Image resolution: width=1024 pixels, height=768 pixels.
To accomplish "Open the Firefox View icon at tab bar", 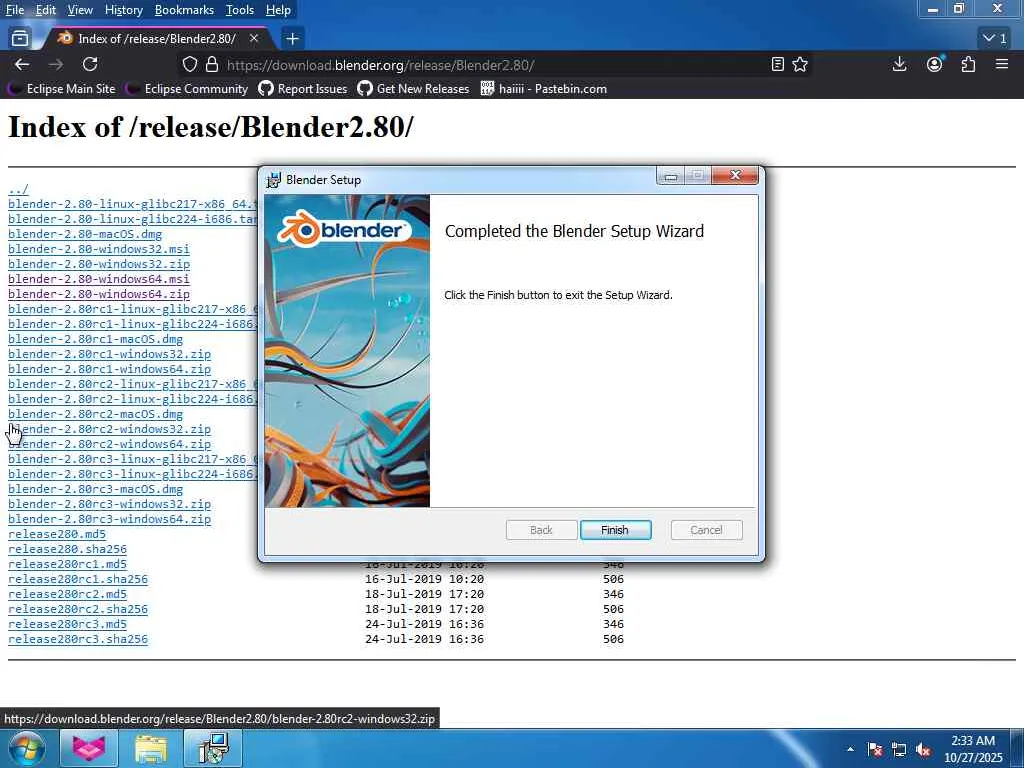I will [x=20, y=39].
